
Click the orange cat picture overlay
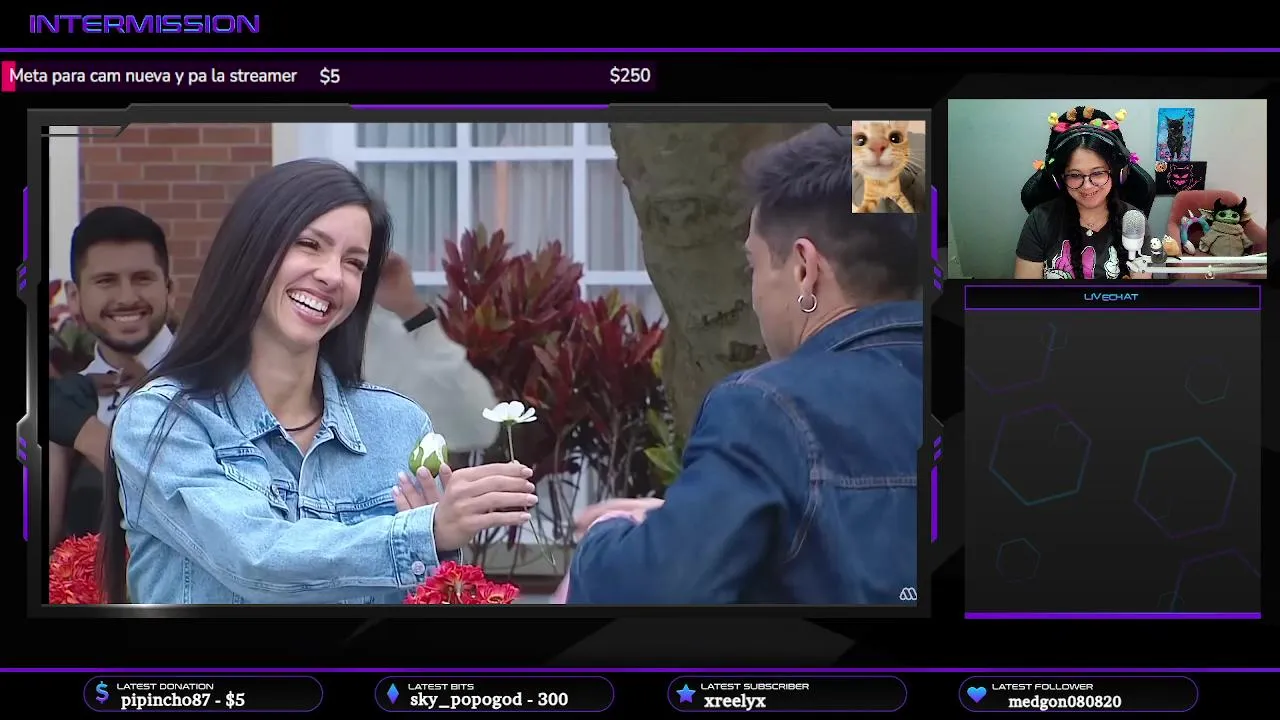[x=888, y=167]
